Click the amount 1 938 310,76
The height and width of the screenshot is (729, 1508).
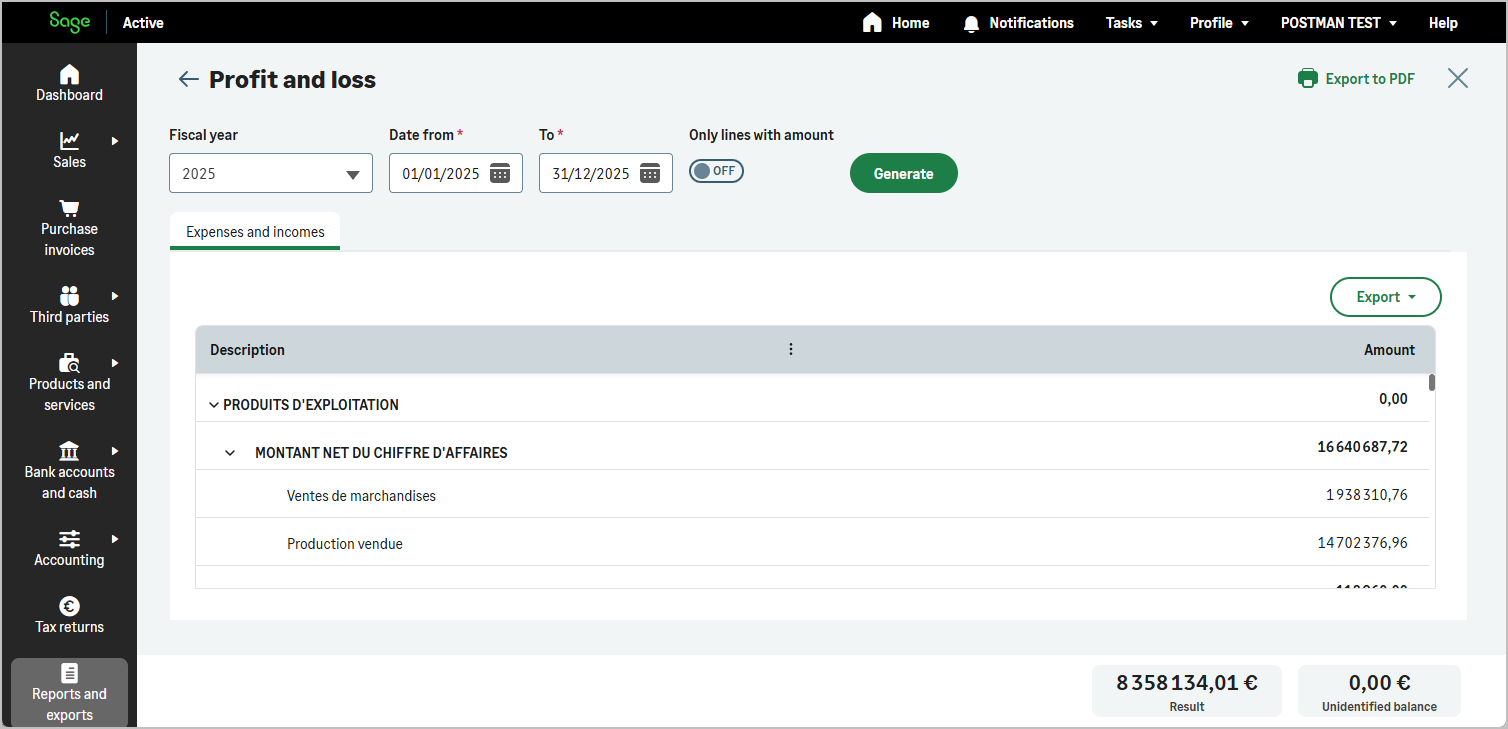pyautogui.click(x=1367, y=494)
